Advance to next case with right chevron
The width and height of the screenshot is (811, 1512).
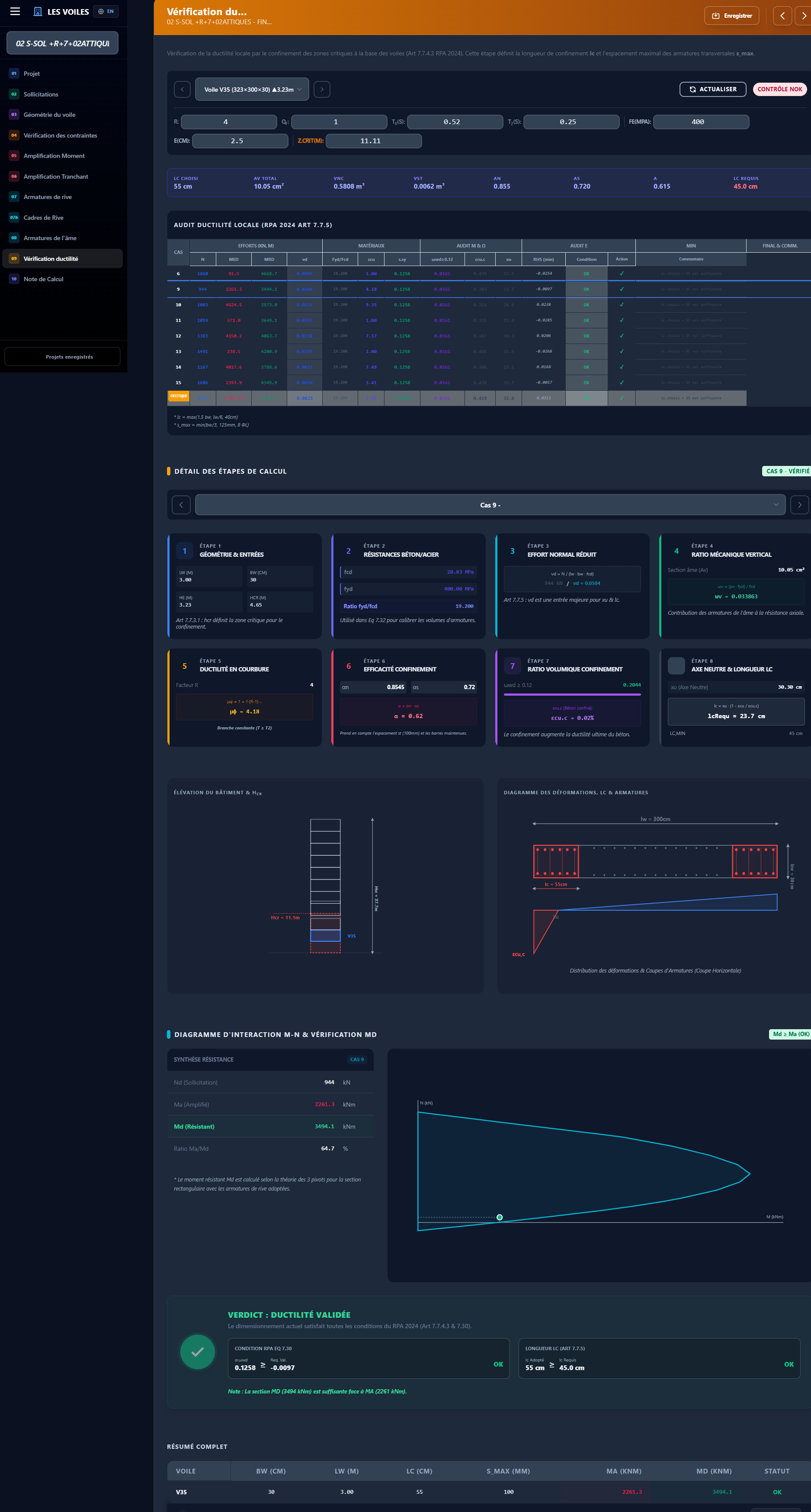(x=799, y=504)
